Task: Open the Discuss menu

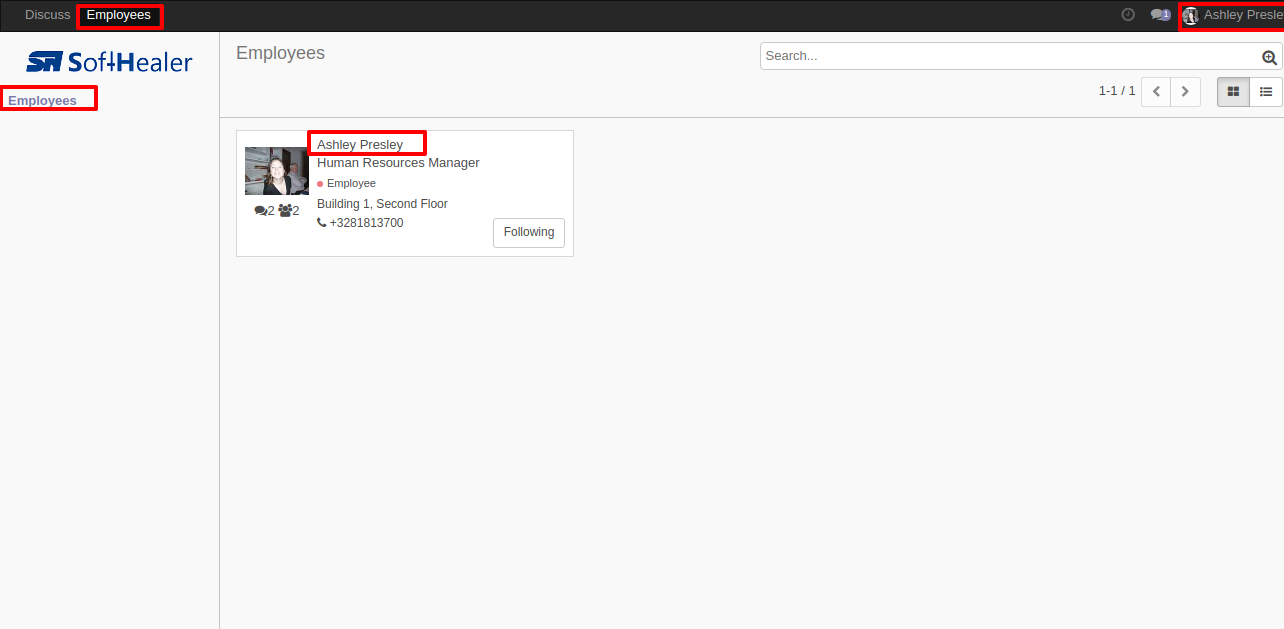Action: pyautogui.click(x=47, y=15)
